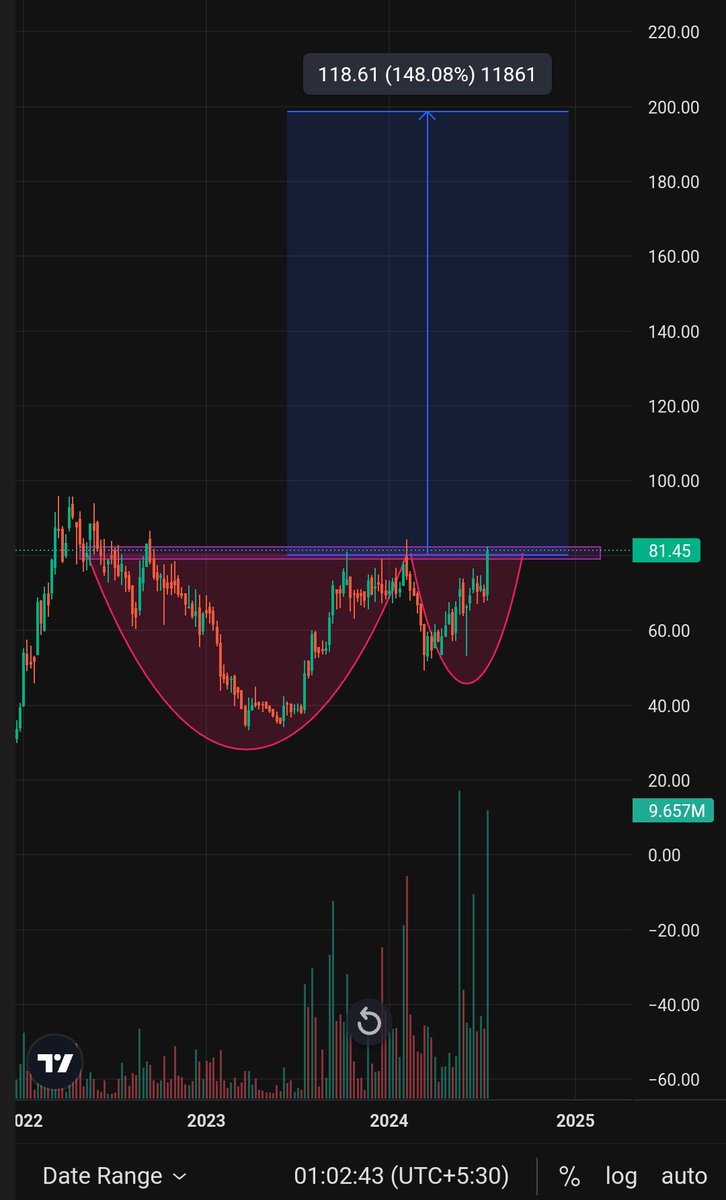Toggle the percent (%) scale mode
The height and width of the screenshot is (1200, 726).
(x=569, y=1176)
